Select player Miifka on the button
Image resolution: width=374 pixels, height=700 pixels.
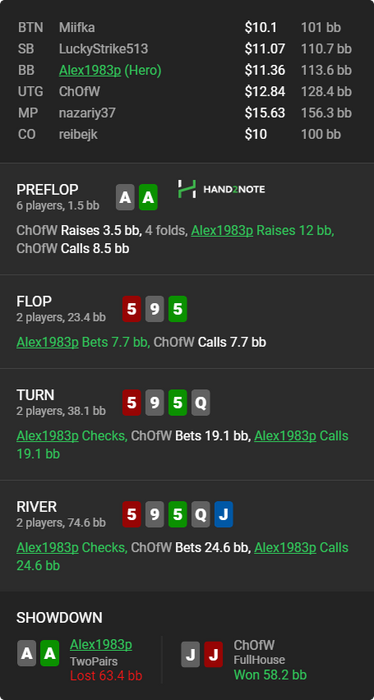[77, 28]
